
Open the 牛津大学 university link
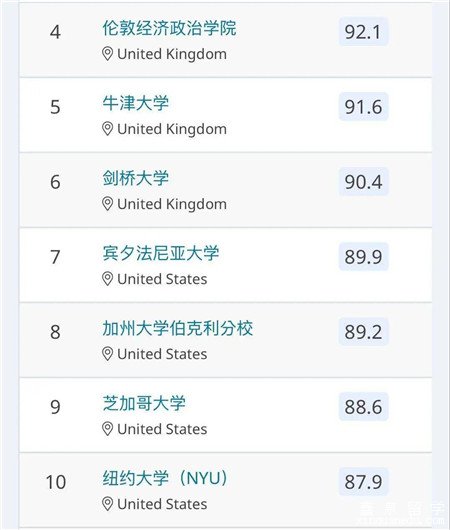136,103
